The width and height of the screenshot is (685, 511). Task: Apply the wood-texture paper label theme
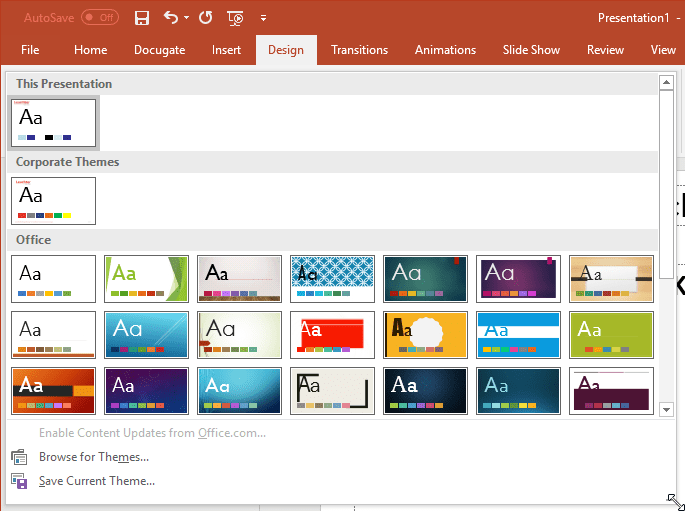[612, 279]
